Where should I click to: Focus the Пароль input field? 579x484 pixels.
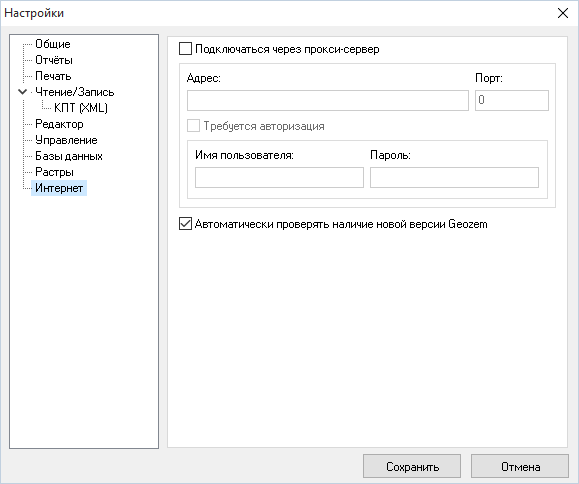click(455, 178)
